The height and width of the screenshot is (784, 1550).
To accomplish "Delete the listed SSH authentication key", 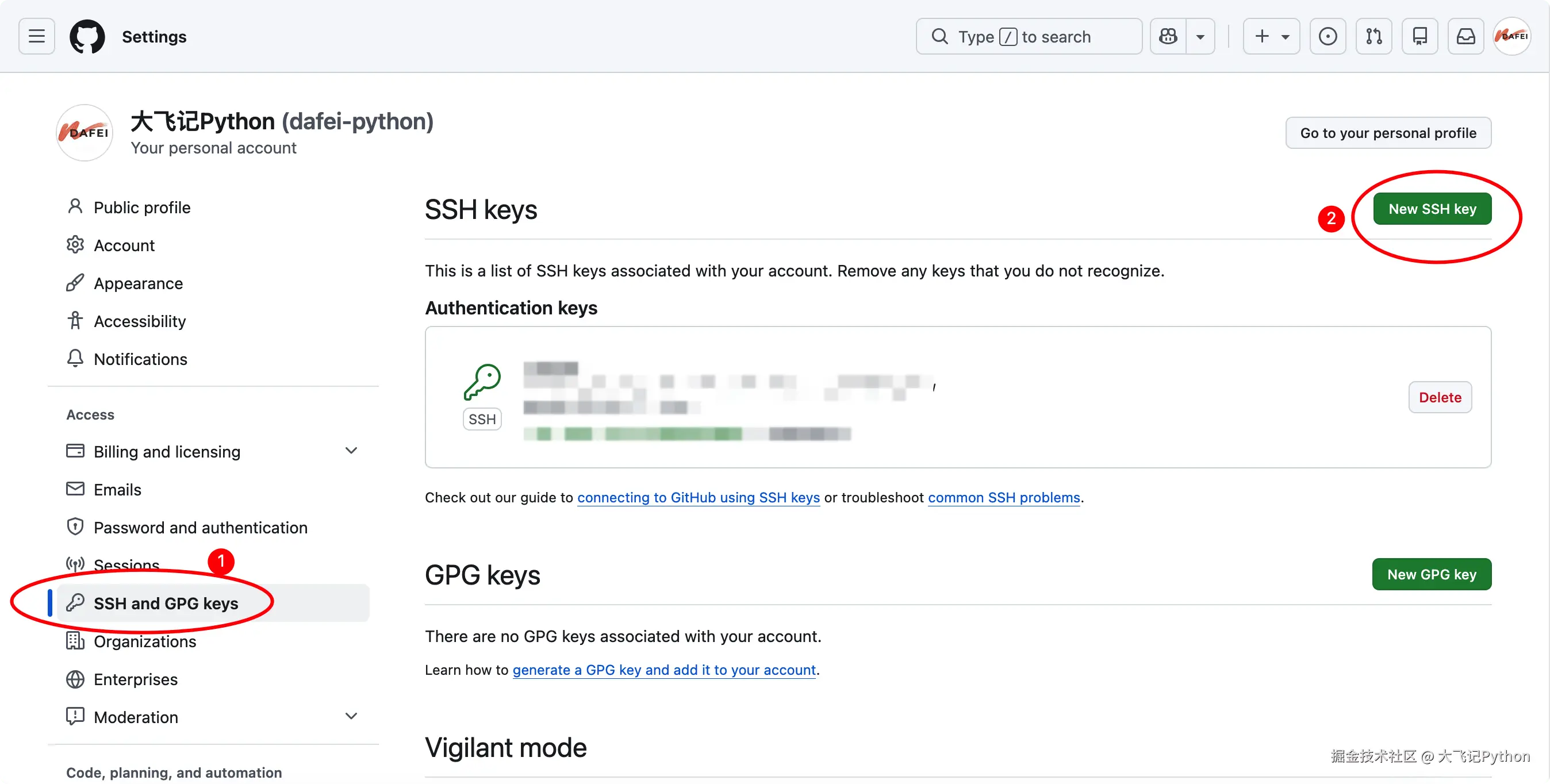I will 1440,397.
